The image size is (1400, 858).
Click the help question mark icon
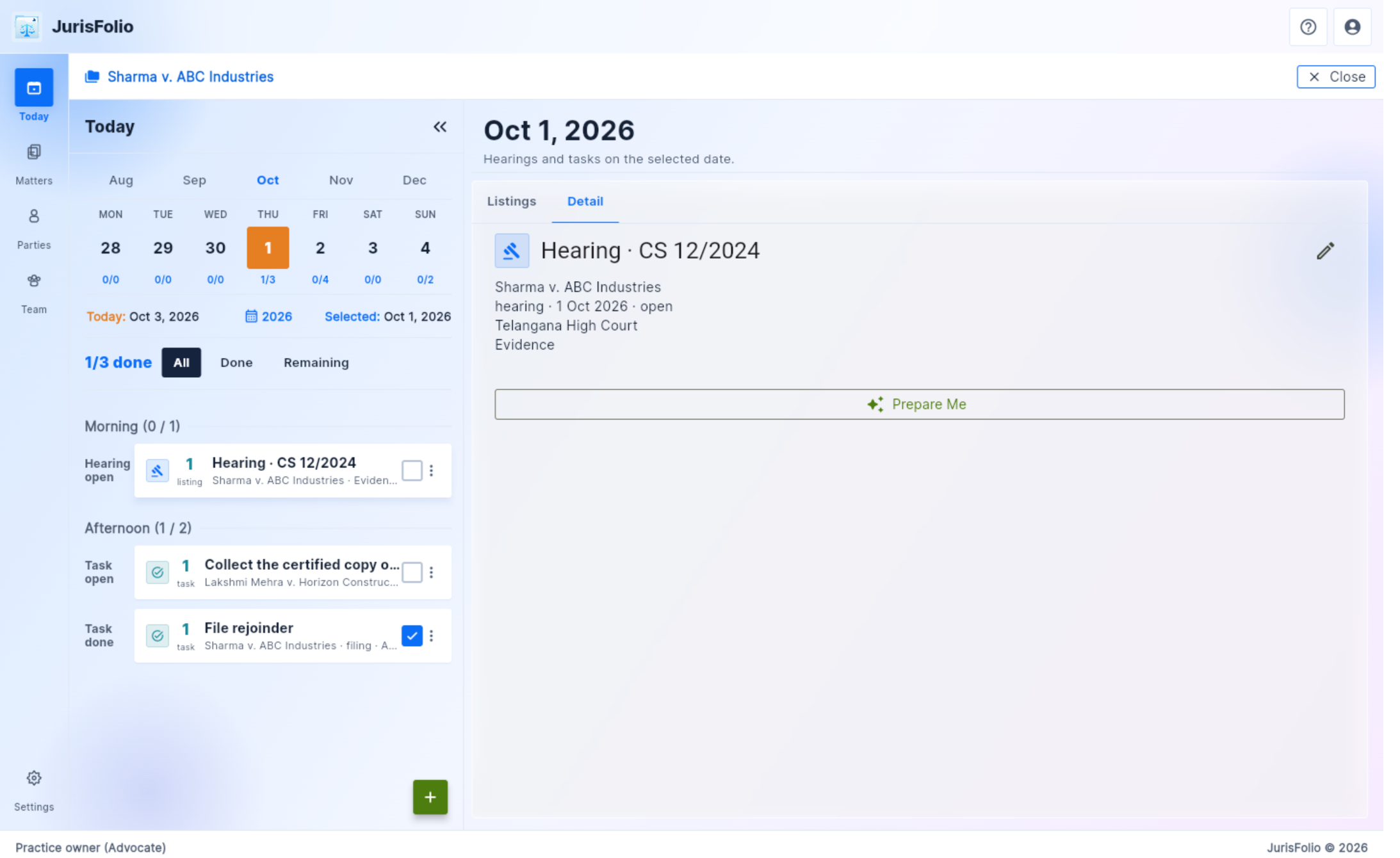click(1308, 27)
